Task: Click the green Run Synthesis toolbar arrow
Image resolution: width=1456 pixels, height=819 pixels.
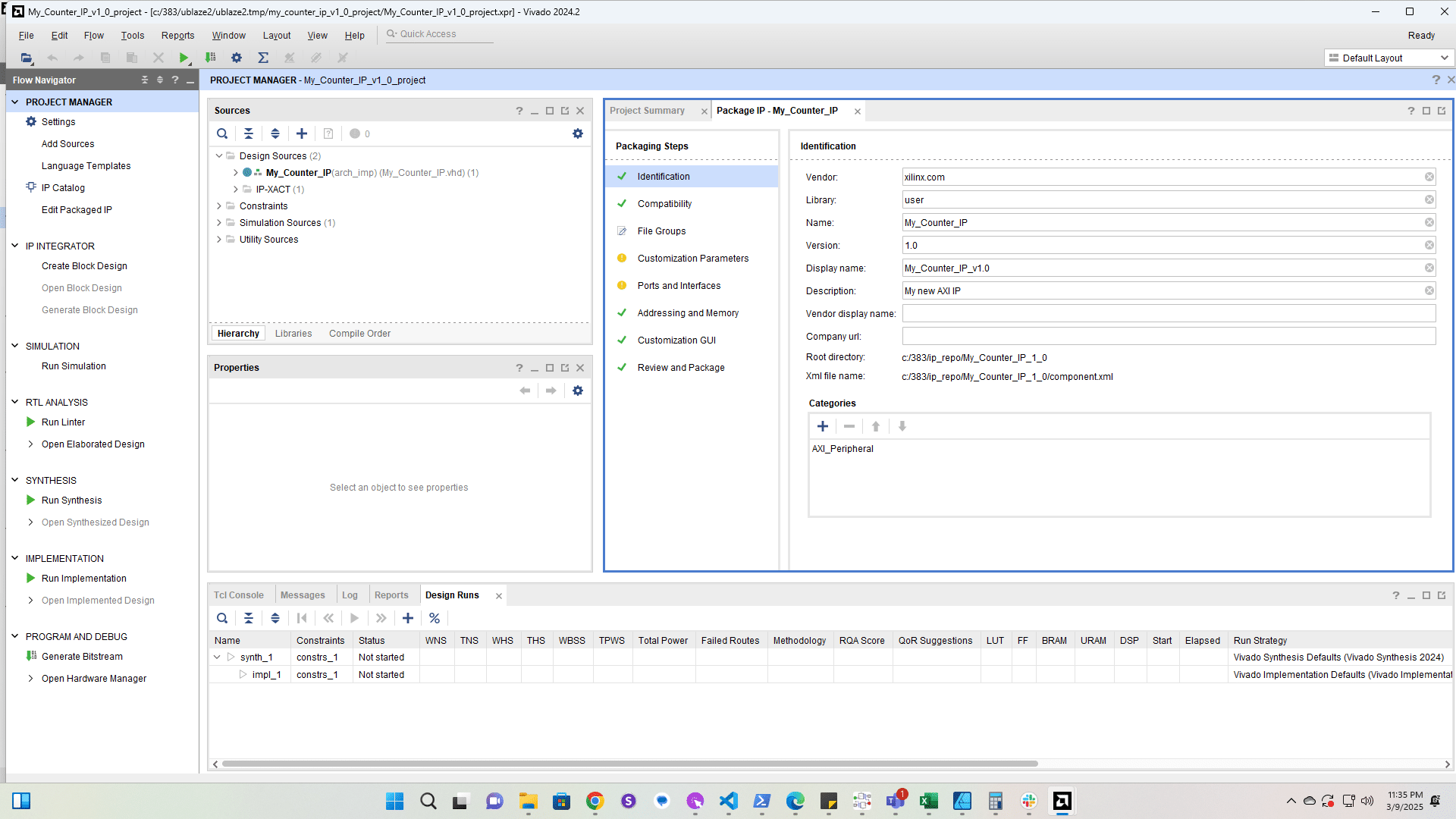Action: 184,58
